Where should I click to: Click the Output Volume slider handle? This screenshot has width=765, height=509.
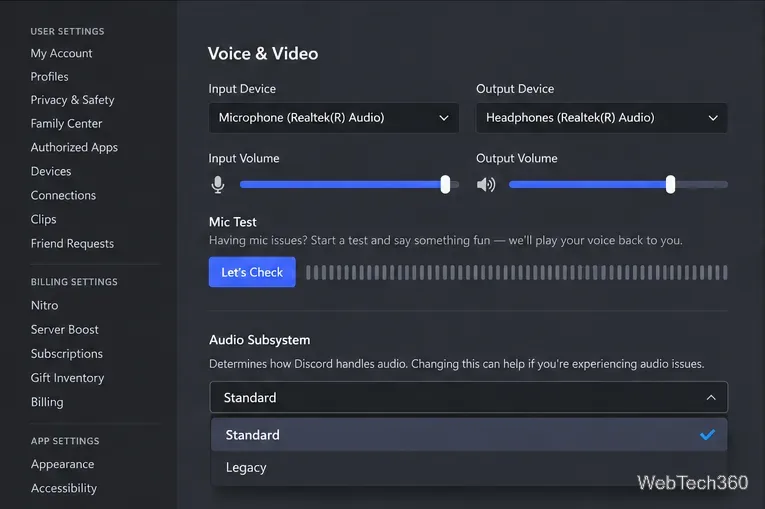(670, 184)
